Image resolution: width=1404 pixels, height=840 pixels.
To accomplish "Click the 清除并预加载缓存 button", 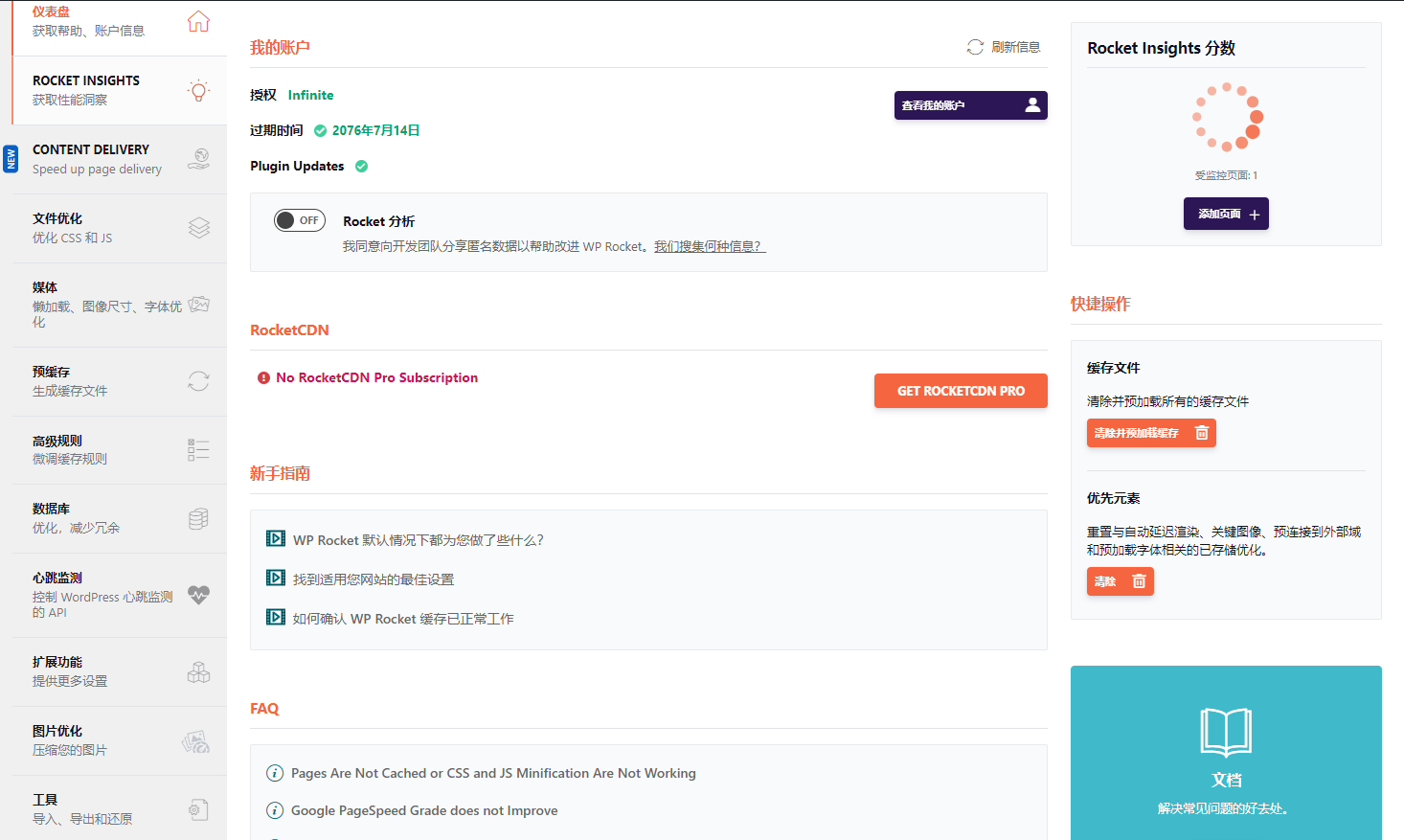I will point(1151,433).
